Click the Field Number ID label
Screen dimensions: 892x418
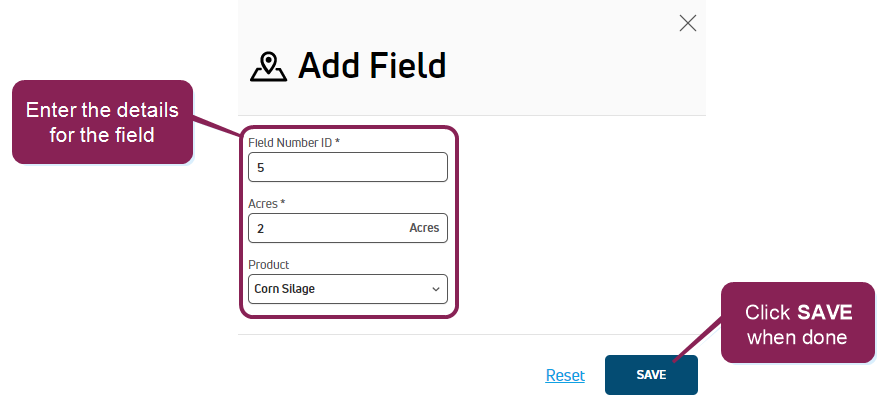click(x=293, y=143)
